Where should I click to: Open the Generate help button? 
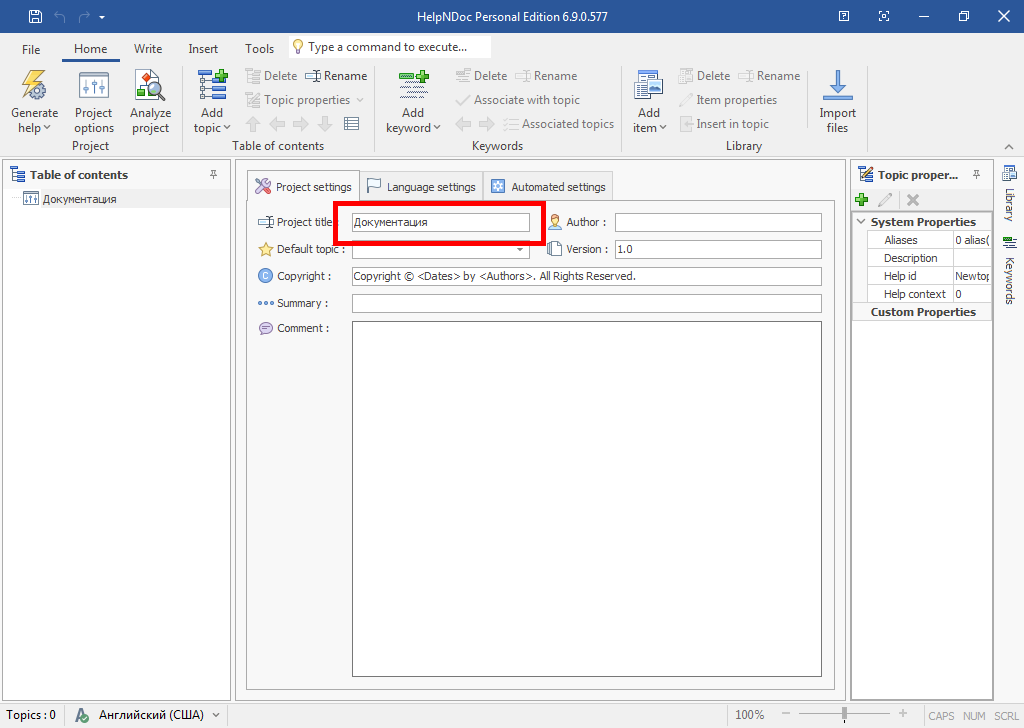pyautogui.click(x=34, y=102)
